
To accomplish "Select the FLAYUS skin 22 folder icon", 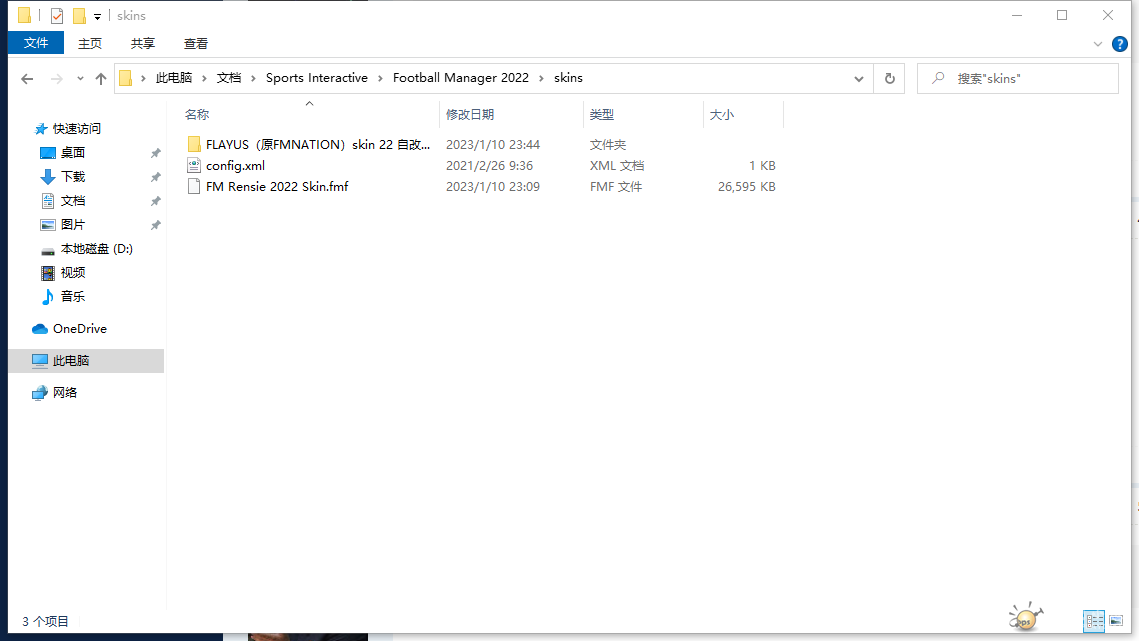I will tap(194, 145).
